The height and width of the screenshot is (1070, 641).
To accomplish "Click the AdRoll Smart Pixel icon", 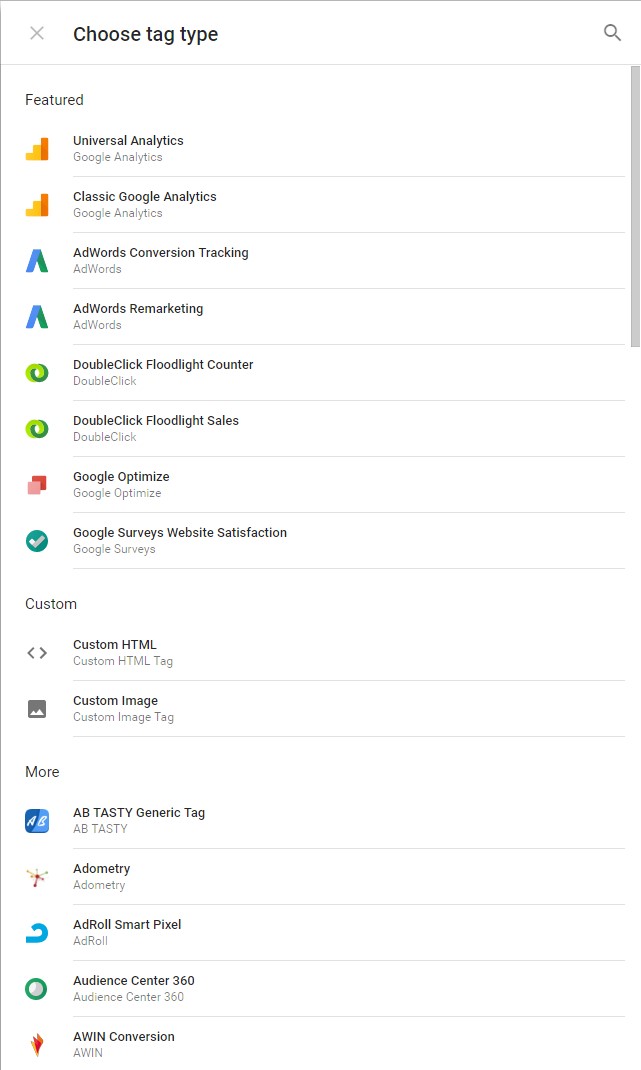I will 37,933.
